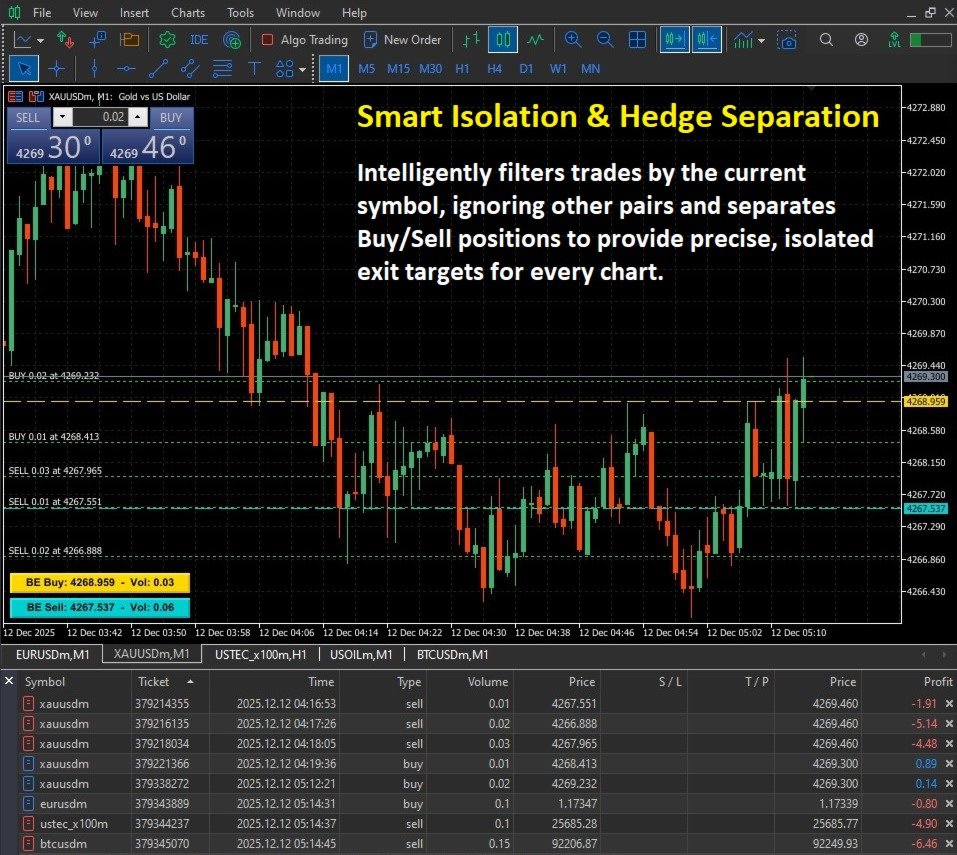Switch chart to bar chart type
The height and width of the screenshot is (855, 957).
(x=471, y=40)
